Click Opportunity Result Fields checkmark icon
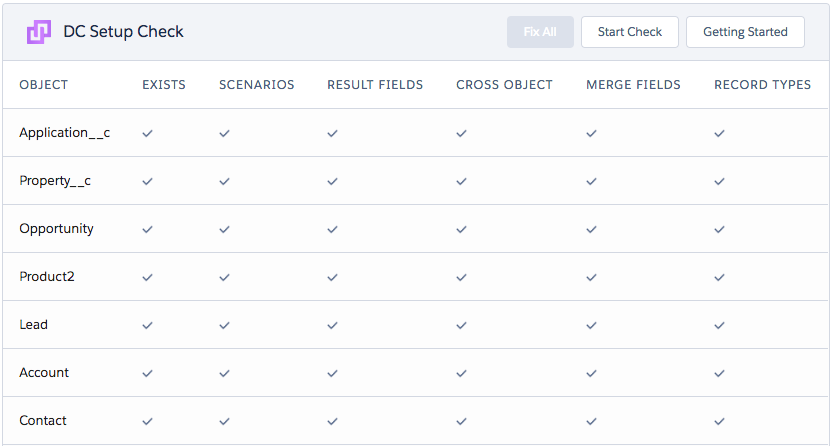This screenshot has height=446, width=831. pos(332,229)
